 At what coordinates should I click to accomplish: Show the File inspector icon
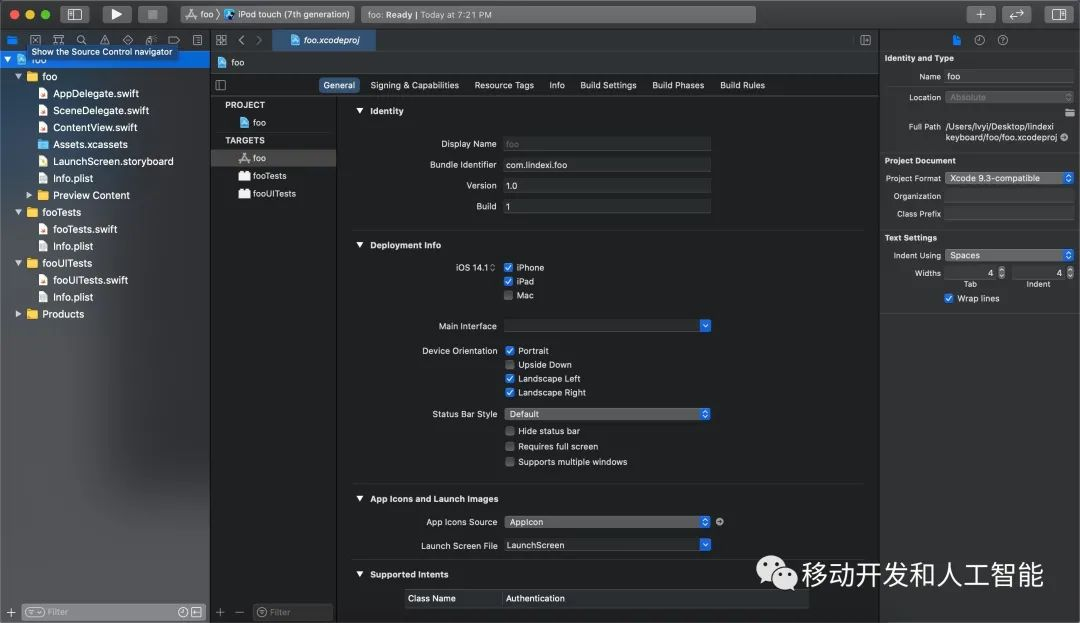(956, 40)
